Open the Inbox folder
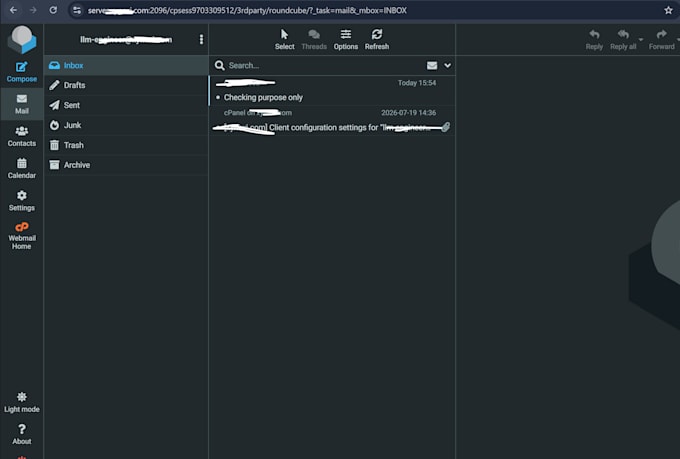Screen dimensions: 680x459 [x=126, y=66]
